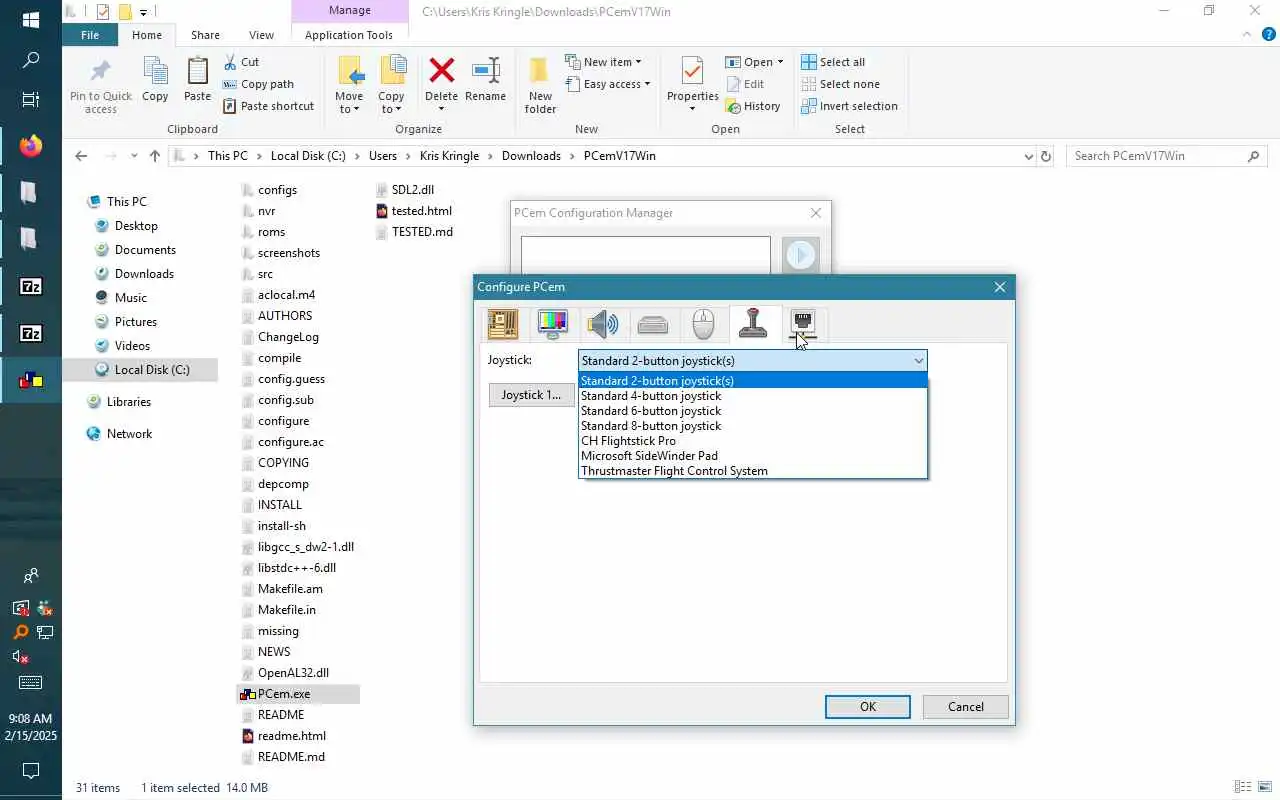This screenshot has height=800, width=1280.
Task: Open the Mouse tab icon in Configure PCem
Action: coord(703,324)
